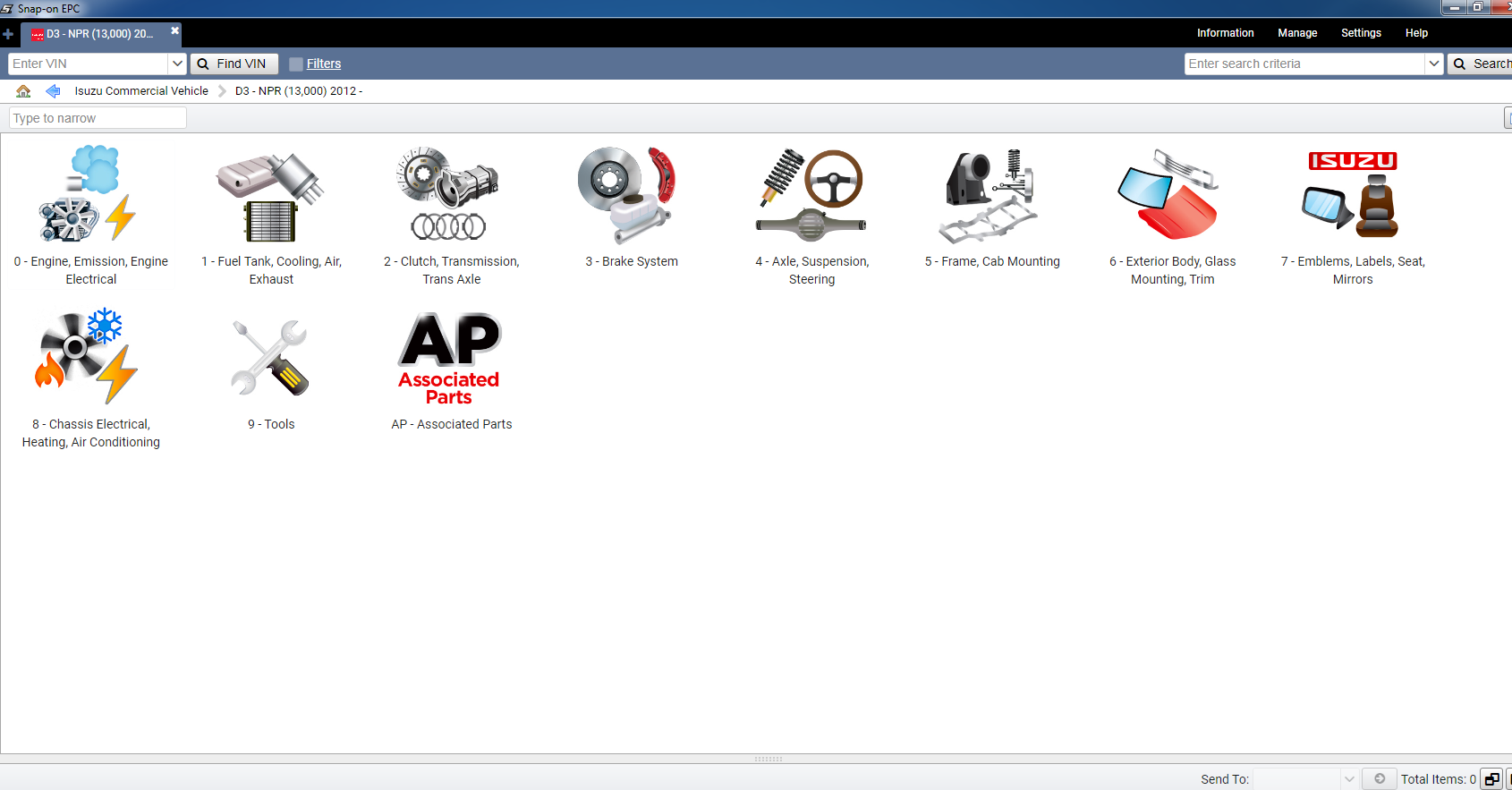Open the Information menu

(x=1225, y=33)
